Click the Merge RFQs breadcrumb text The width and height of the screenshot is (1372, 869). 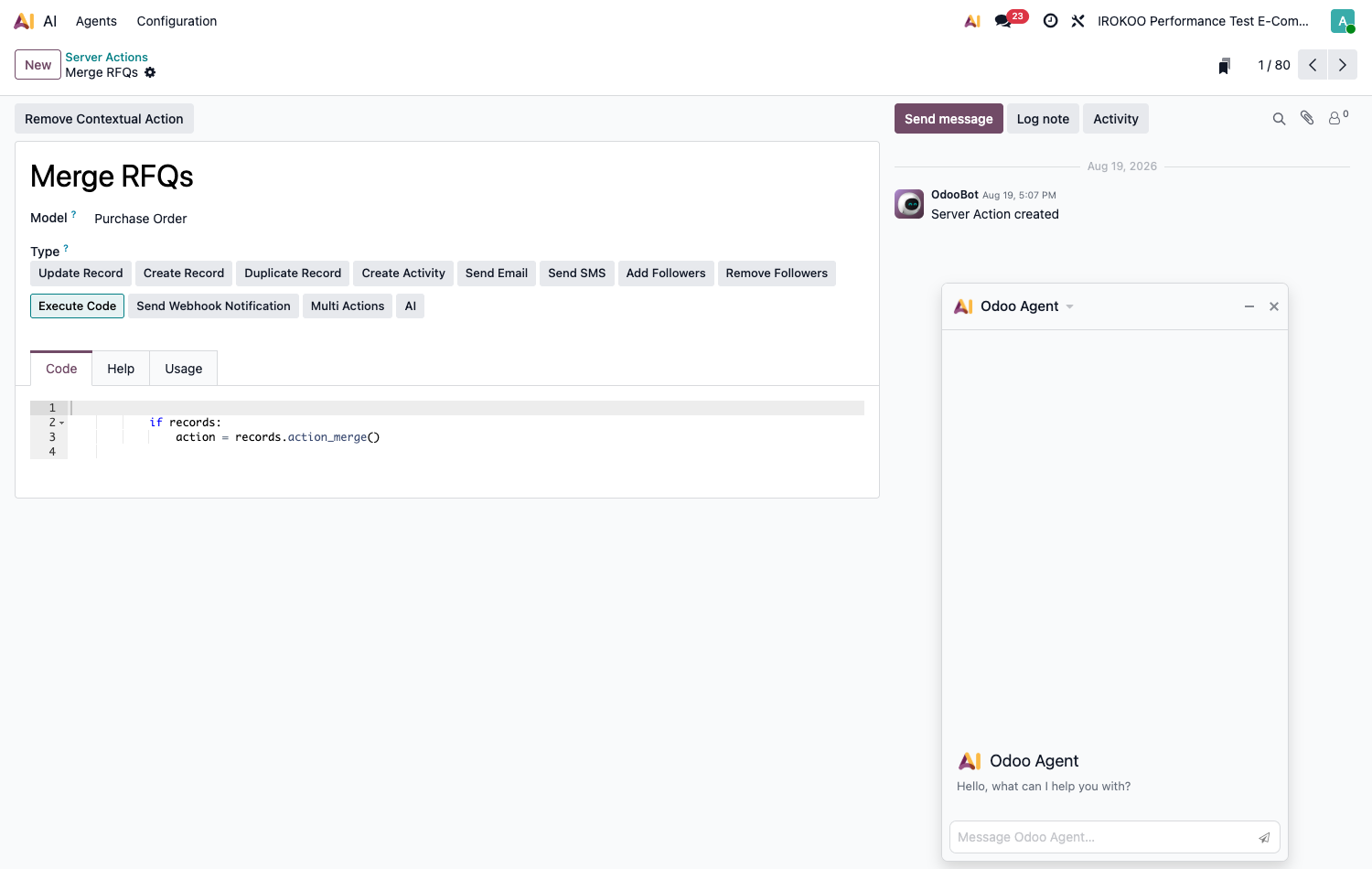tap(102, 72)
